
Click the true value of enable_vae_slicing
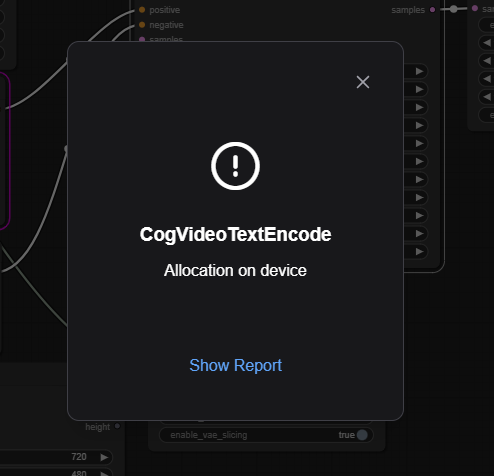click(346, 435)
